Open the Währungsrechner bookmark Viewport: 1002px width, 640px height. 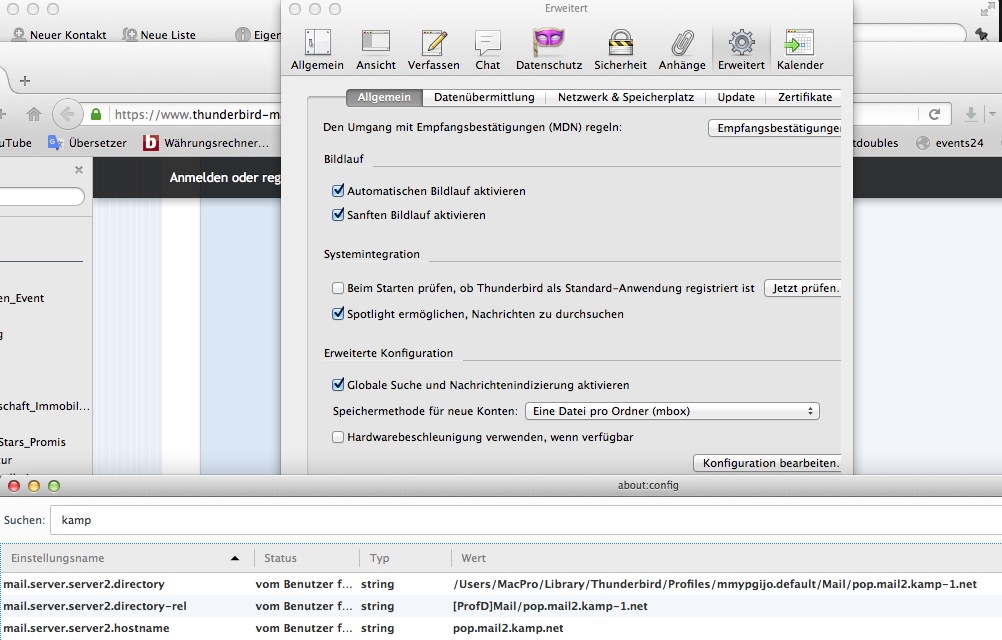206,143
